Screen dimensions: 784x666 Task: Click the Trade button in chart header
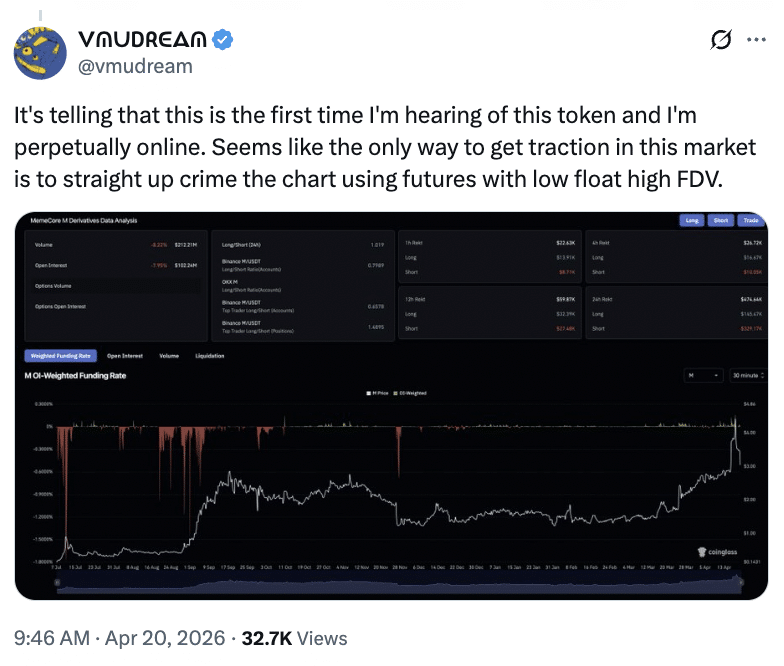748,220
